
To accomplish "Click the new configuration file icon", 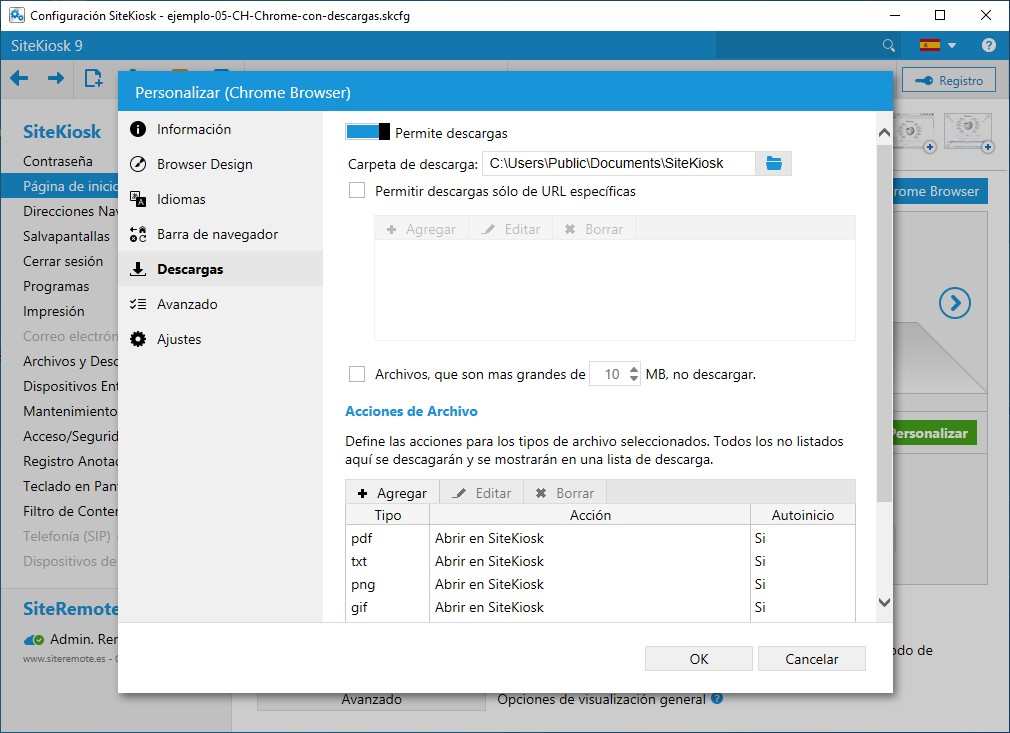I will tap(93, 79).
